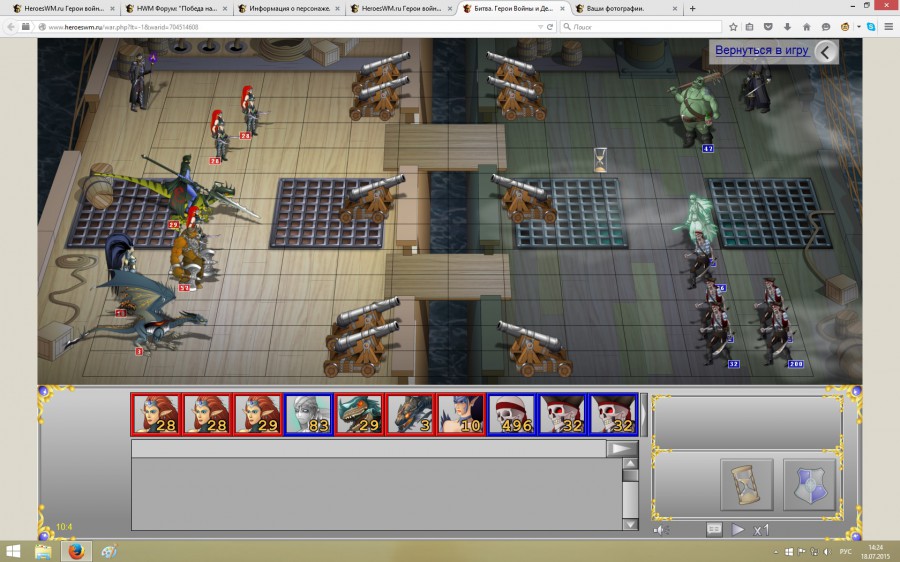This screenshot has width=900, height=562.
Task: Click the "Вернуться в игру" link
Action: (x=762, y=50)
